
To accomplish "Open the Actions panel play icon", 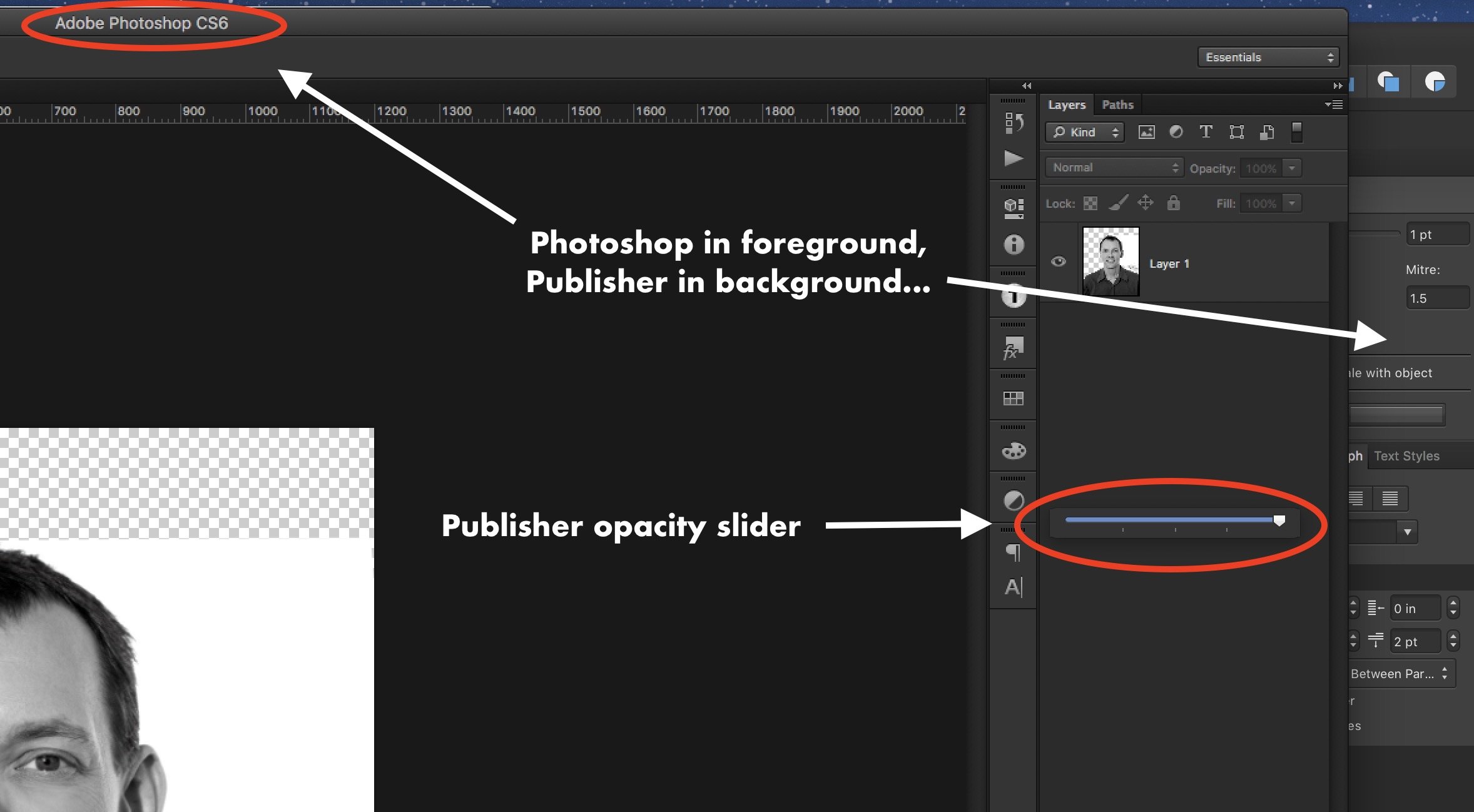I will [1014, 158].
